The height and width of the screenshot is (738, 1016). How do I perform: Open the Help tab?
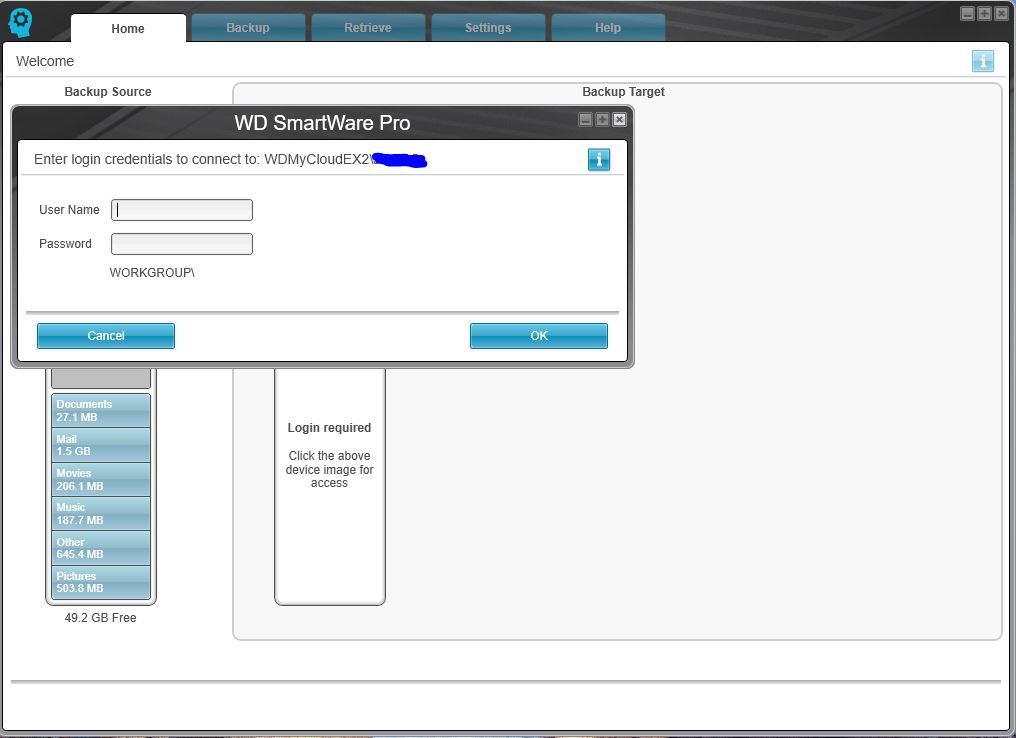608,28
